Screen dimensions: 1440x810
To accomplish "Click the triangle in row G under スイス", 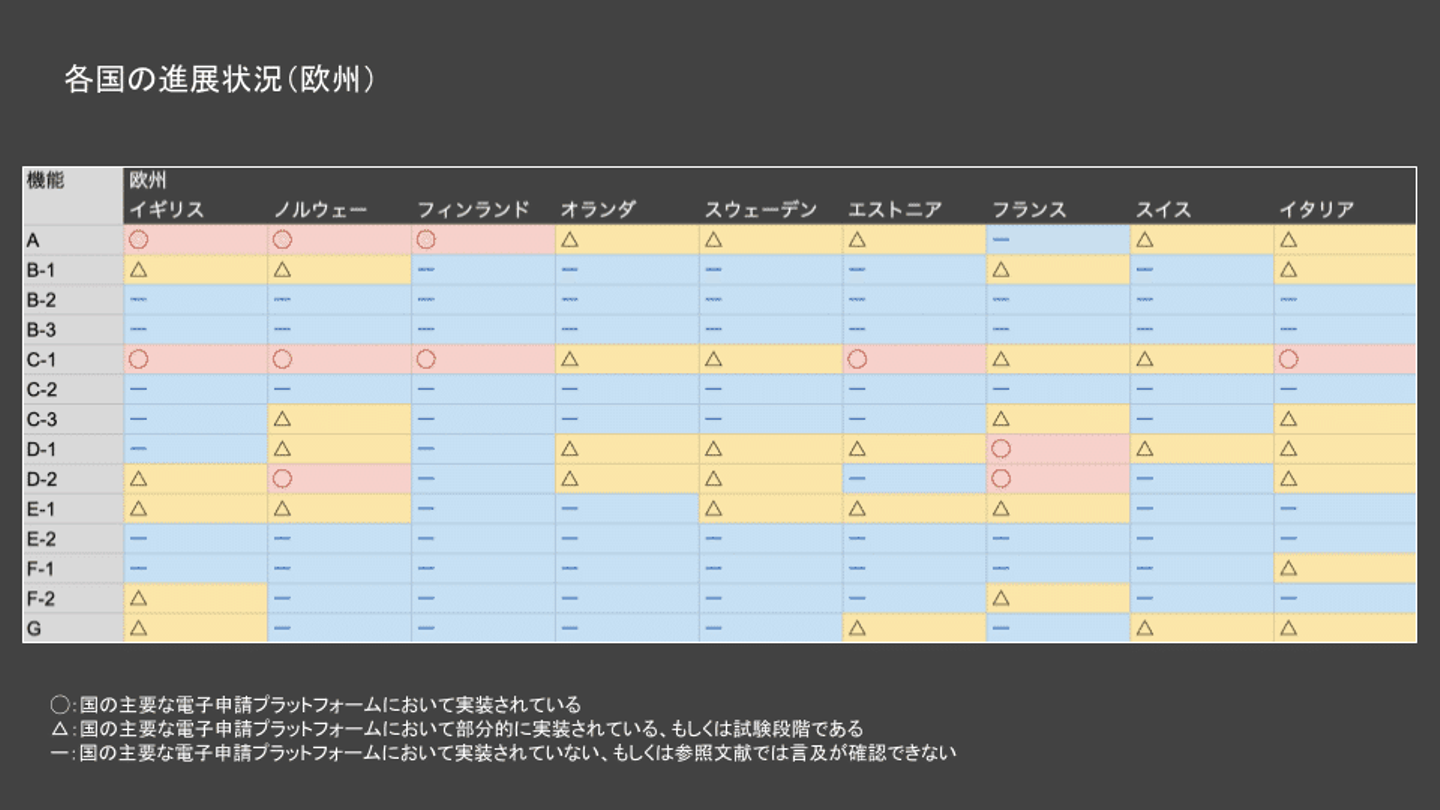I will (1145, 628).
